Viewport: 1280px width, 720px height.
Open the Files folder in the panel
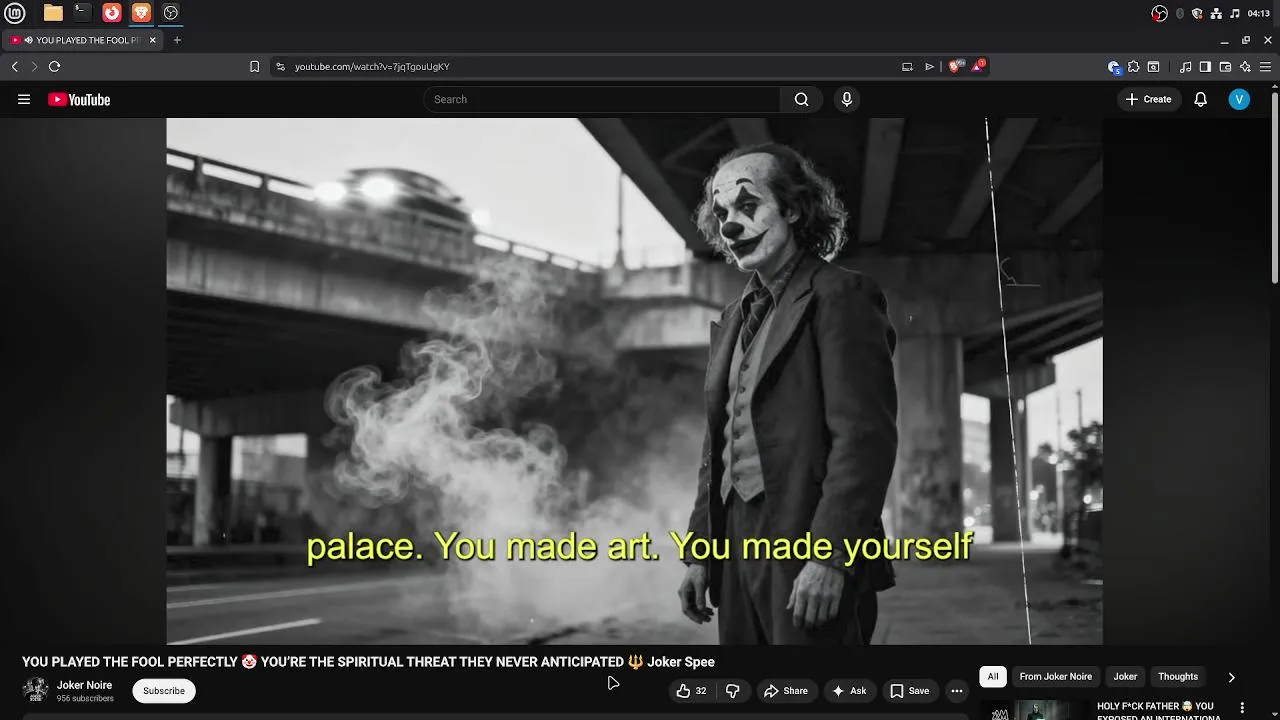tap(53, 13)
